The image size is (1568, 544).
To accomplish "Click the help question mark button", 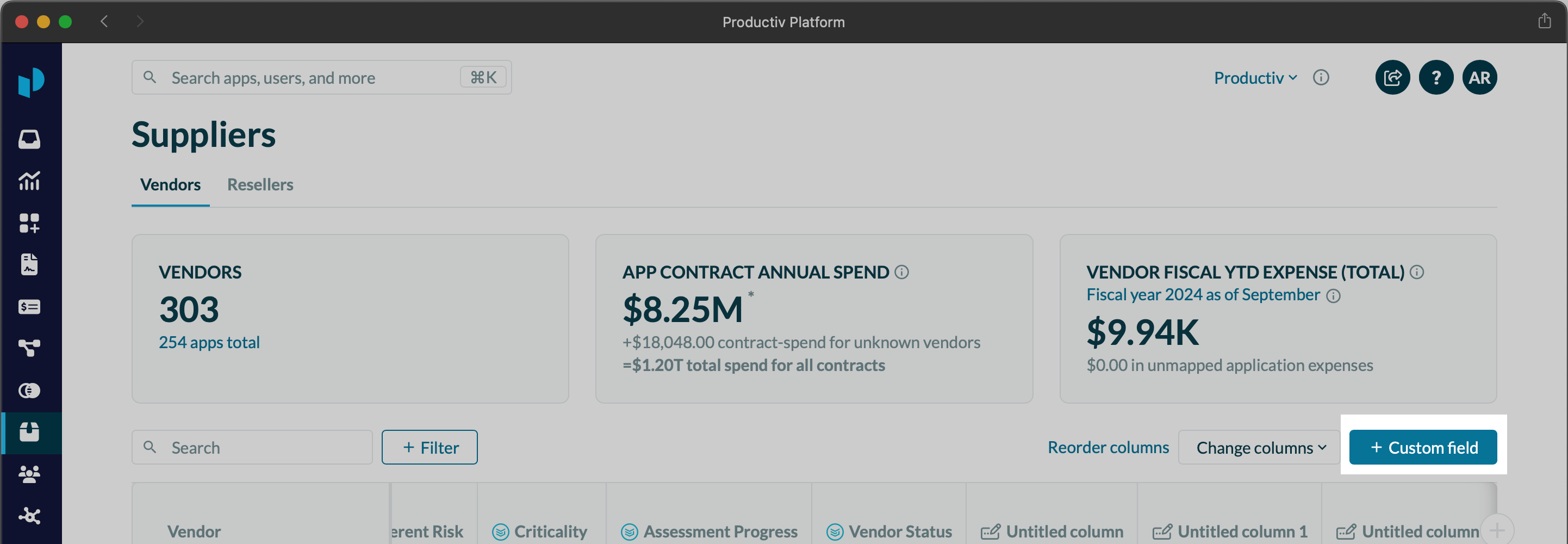I will point(1435,77).
